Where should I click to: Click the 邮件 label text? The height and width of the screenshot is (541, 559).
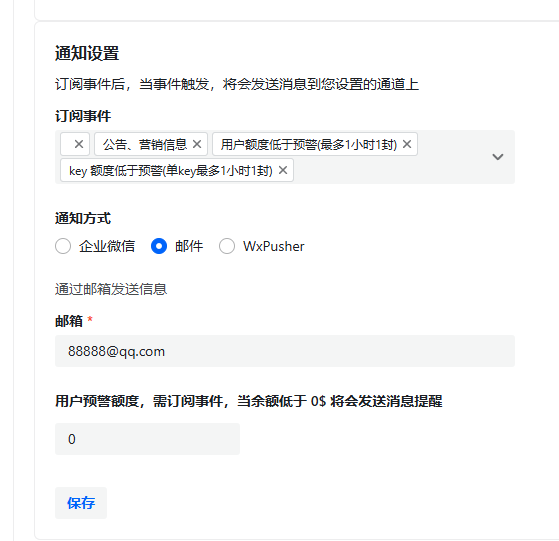coord(189,246)
